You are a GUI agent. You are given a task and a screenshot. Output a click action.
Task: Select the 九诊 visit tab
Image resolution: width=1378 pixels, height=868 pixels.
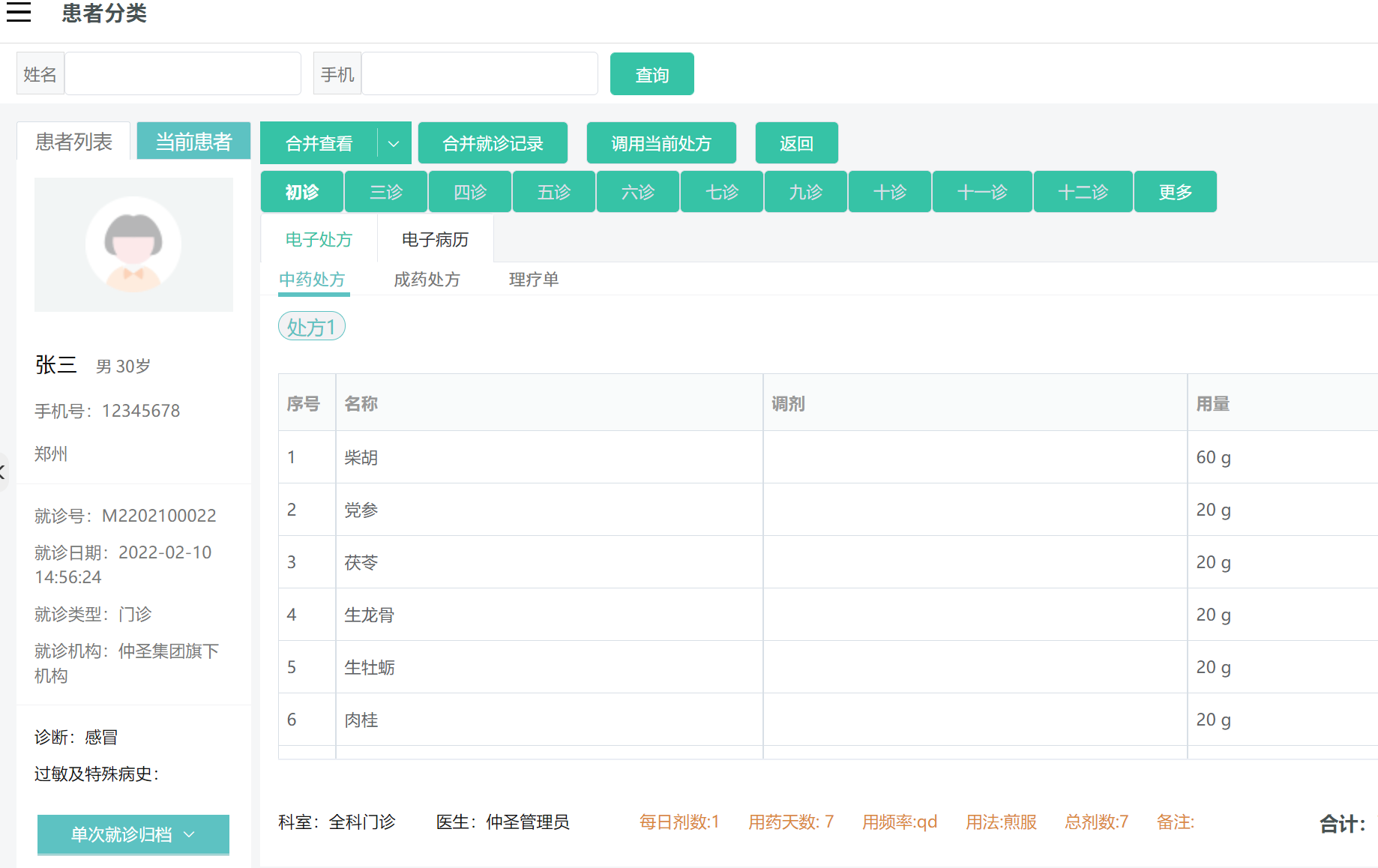pos(806,192)
